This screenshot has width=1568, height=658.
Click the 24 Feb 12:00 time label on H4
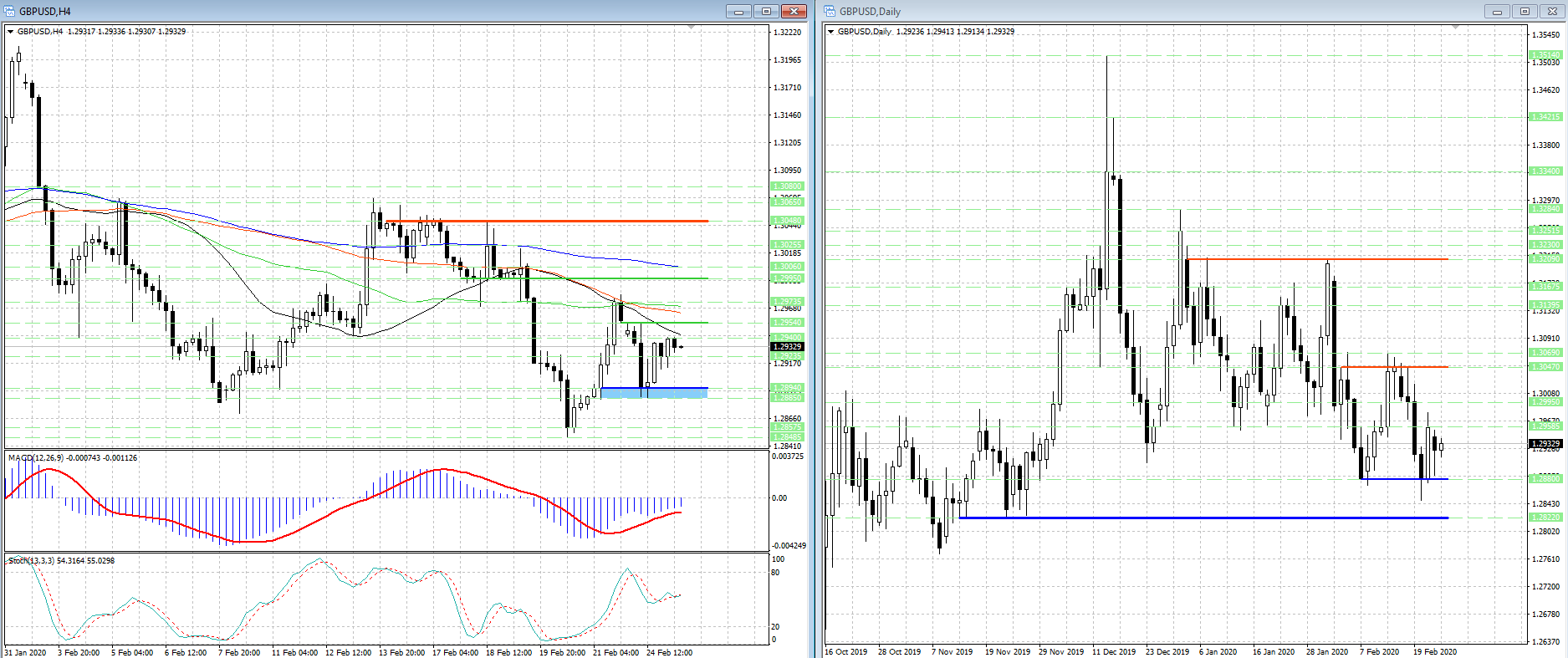pyautogui.click(x=669, y=652)
